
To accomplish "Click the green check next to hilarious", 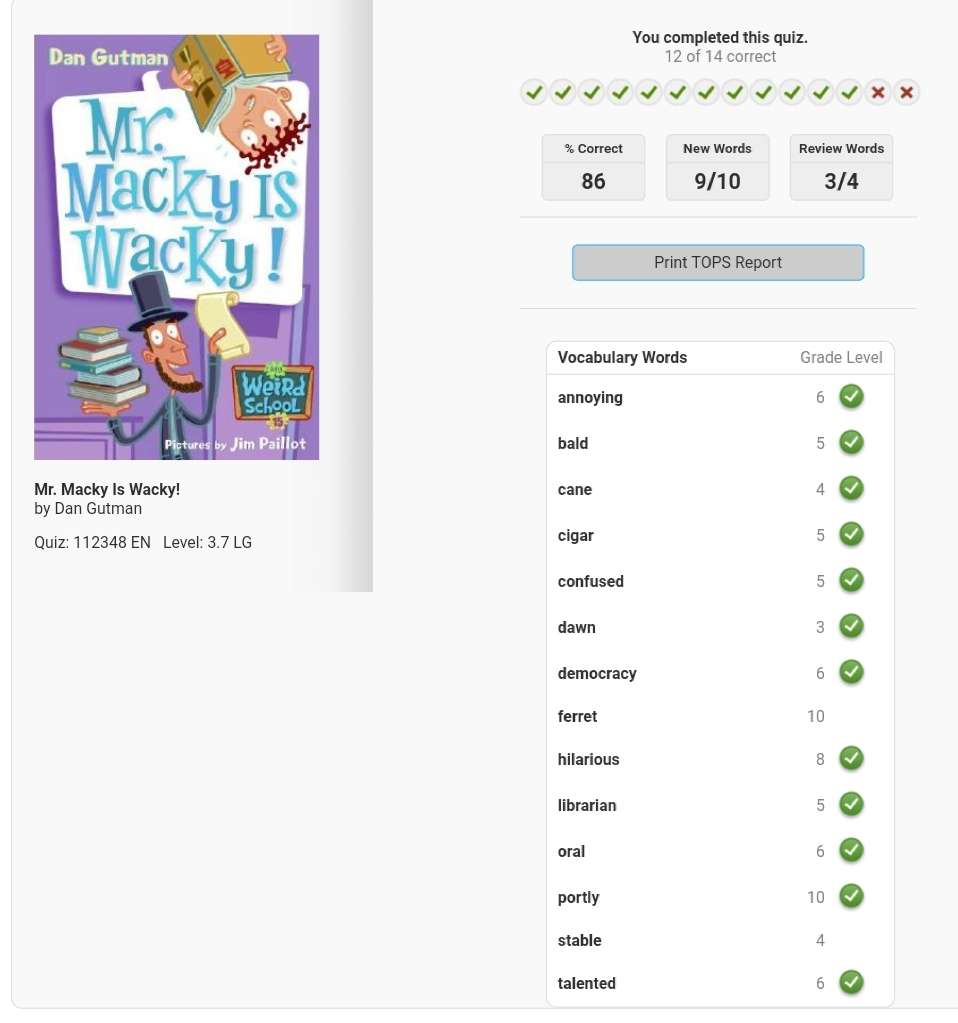I will coord(851,758).
